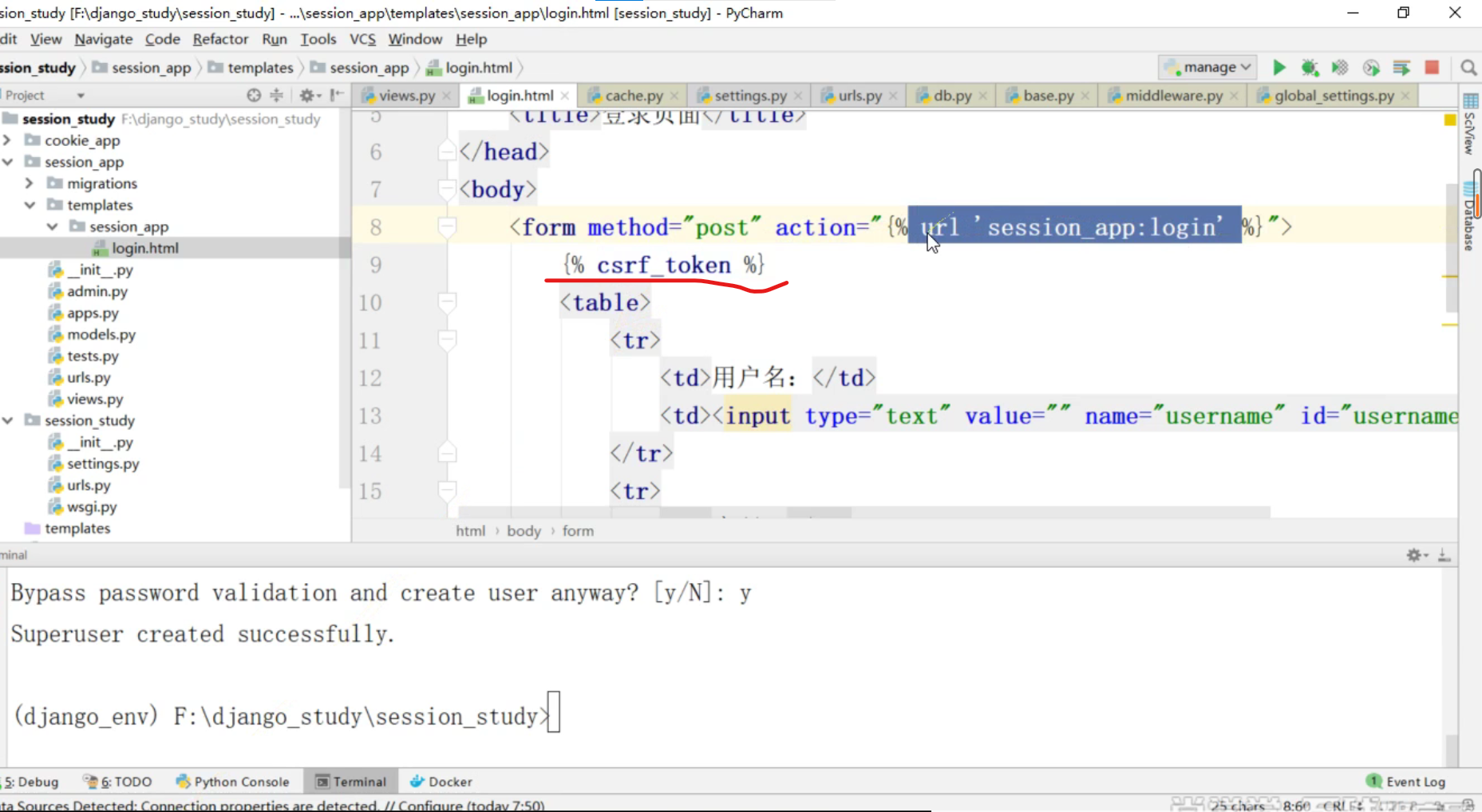Image resolution: width=1482 pixels, height=812 pixels.
Task: Close the login.html tab
Action: [565, 96]
